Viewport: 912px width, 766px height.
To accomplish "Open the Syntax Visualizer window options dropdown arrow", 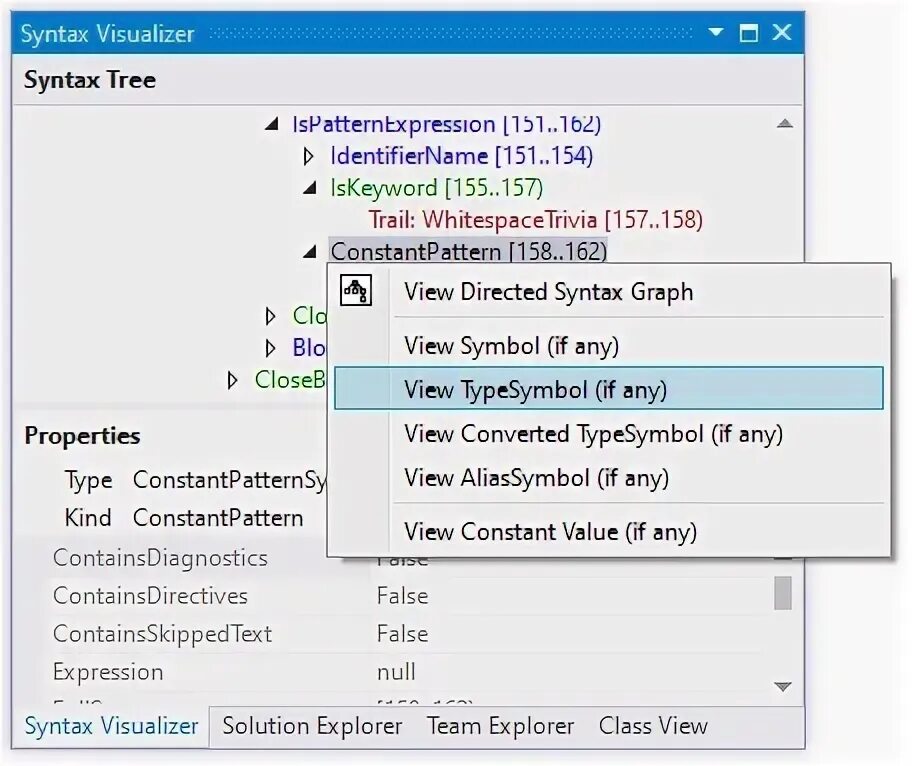I will [x=716, y=32].
